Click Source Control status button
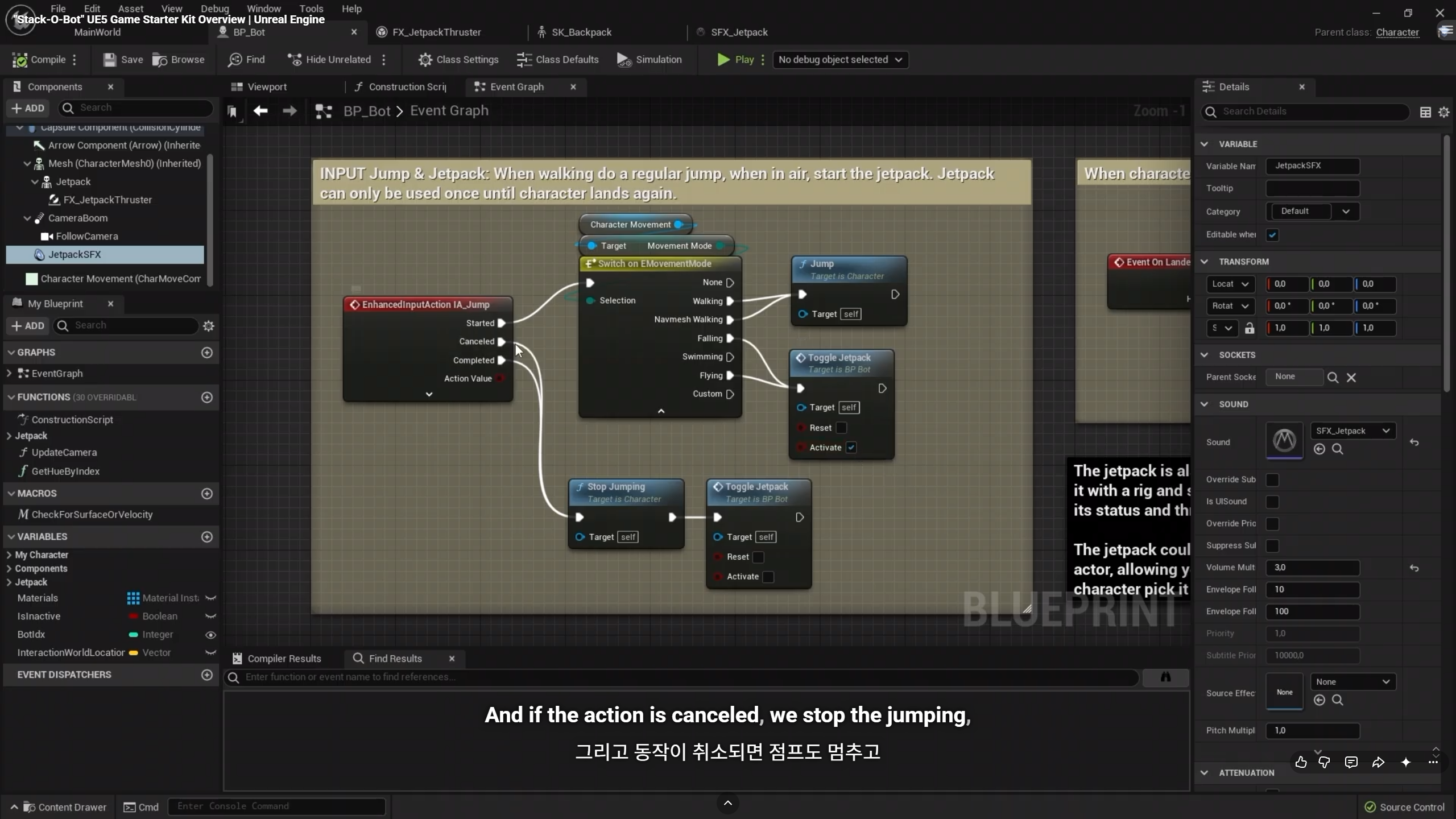The image size is (1456, 819). (1405, 807)
